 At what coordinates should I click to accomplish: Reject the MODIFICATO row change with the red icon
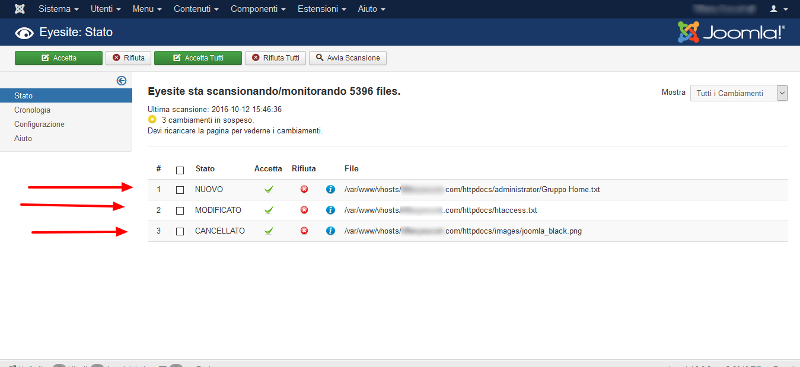304,210
